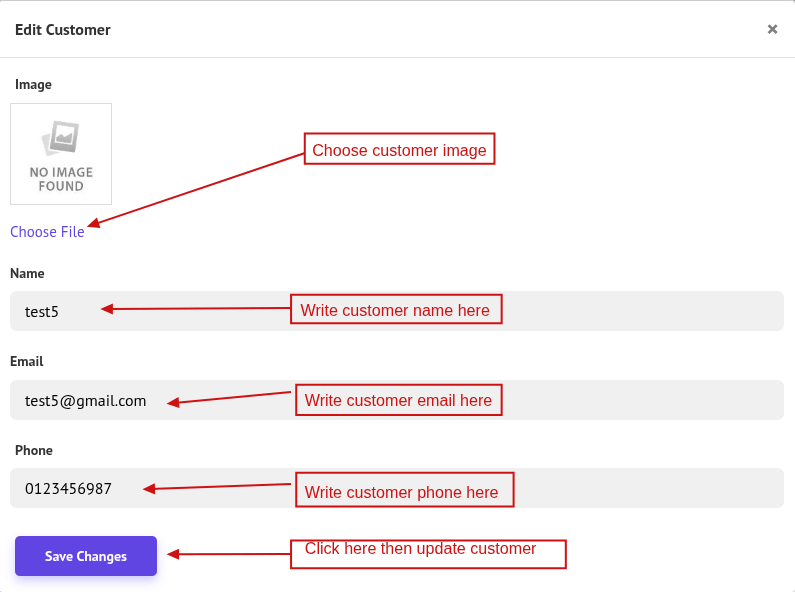The image size is (795, 592).
Task: Click the NO IMAGE FOUND text
Action: [x=61, y=179]
